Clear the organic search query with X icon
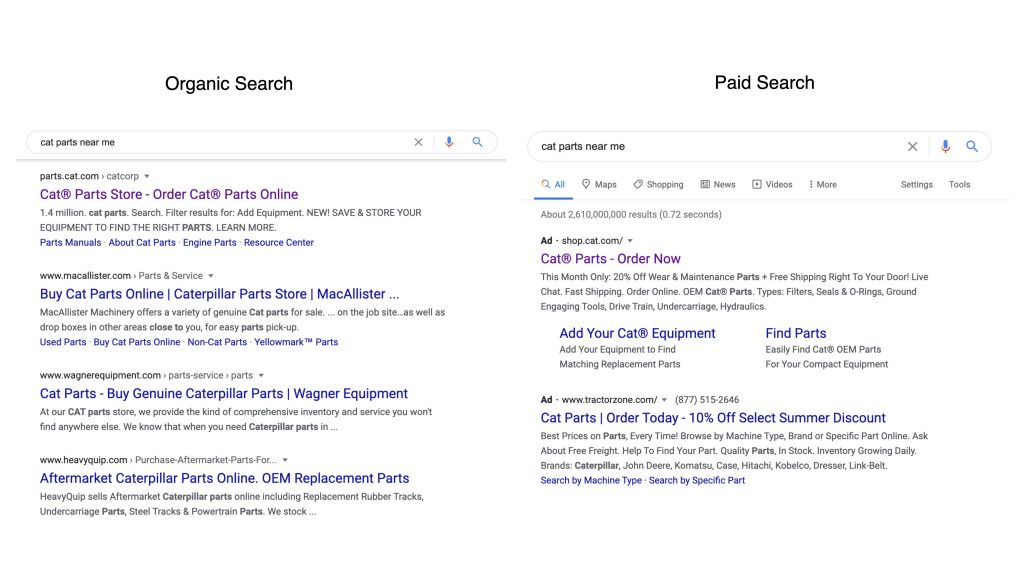 coord(418,142)
